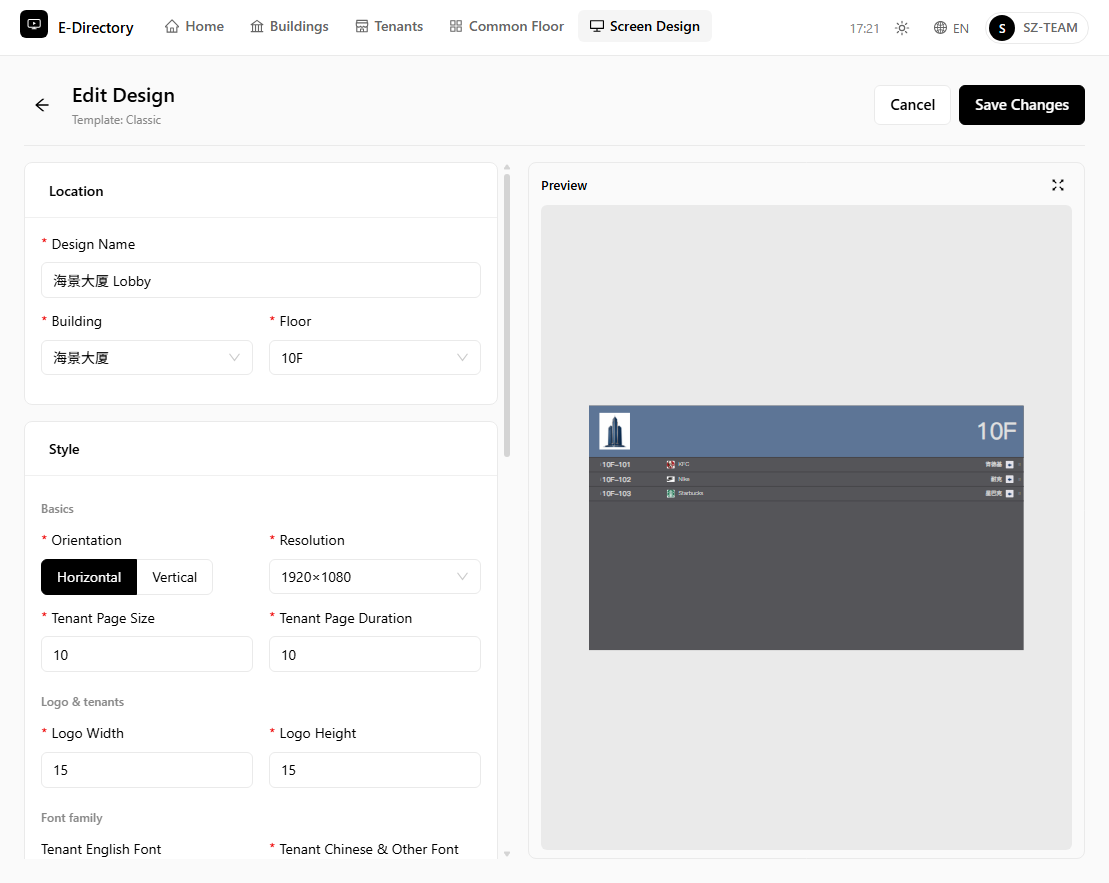The image size is (1109, 883).
Task: Click the 10F-103 row in preview
Action: click(806, 494)
